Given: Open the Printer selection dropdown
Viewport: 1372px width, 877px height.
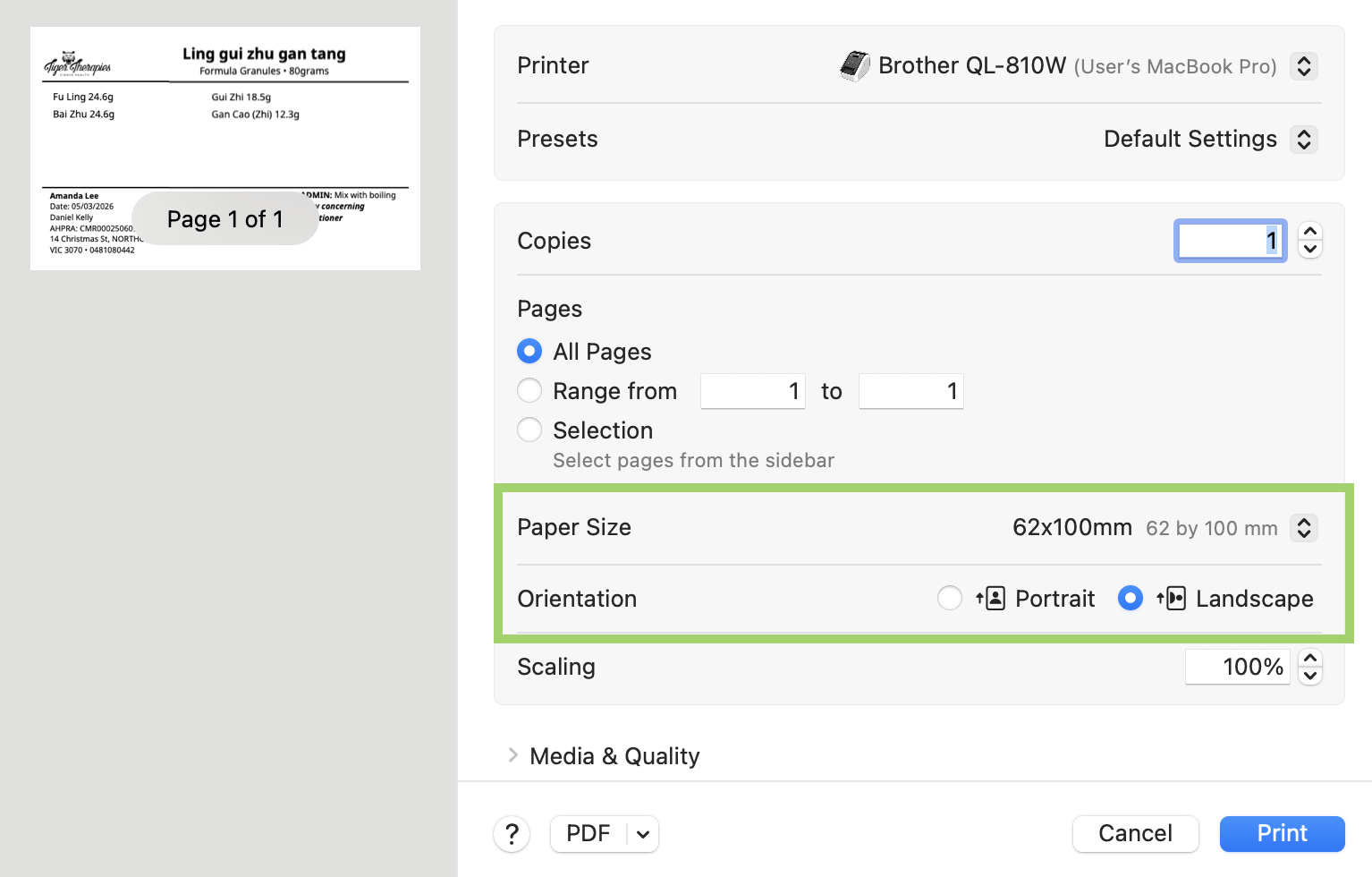Looking at the screenshot, I should pyautogui.click(x=1304, y=65).
